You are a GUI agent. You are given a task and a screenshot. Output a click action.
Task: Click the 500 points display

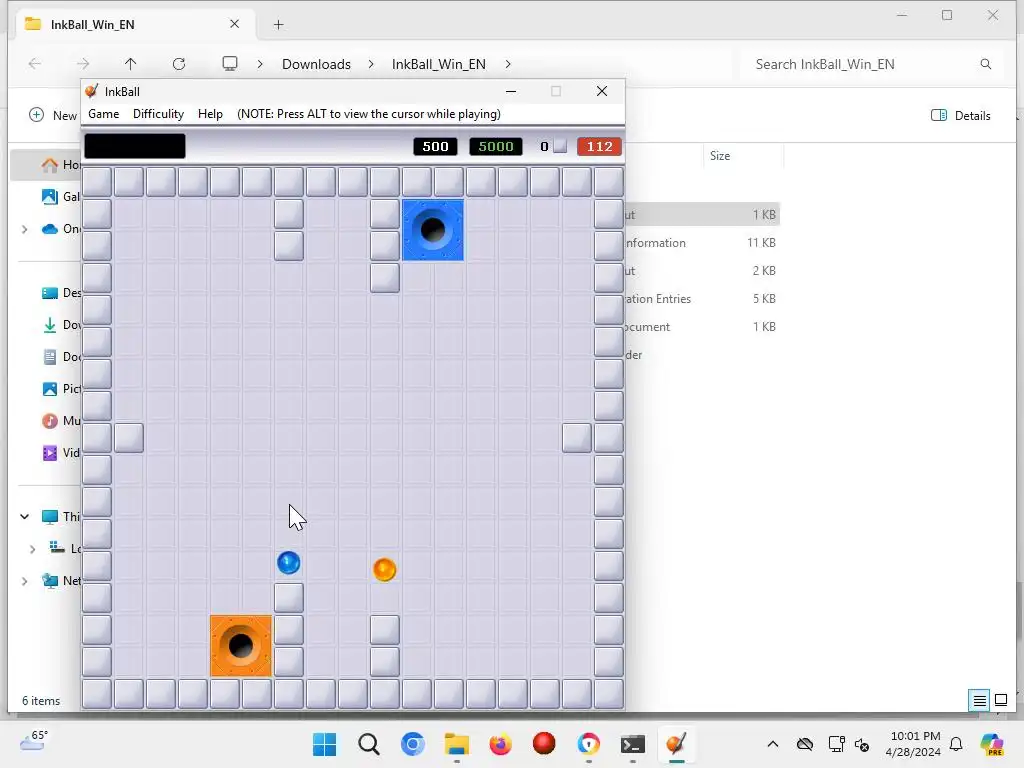(435, 146)
